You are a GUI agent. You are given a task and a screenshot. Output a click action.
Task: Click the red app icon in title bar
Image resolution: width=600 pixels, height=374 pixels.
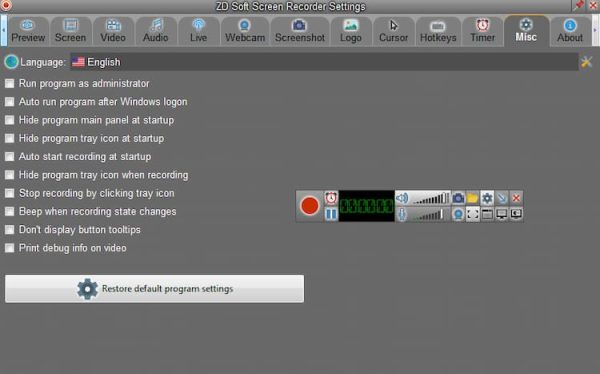(6, 5)
